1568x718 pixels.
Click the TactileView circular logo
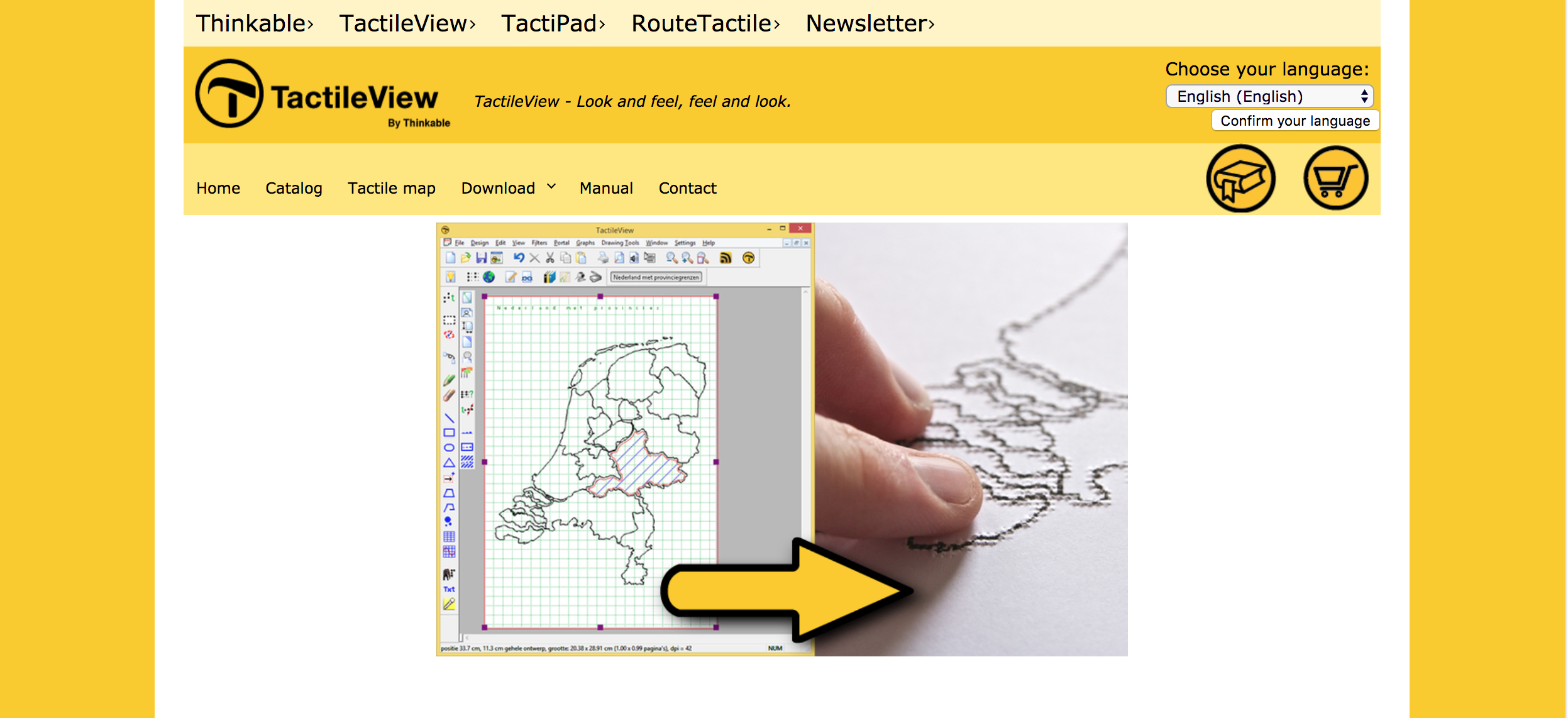pos(229,94)
